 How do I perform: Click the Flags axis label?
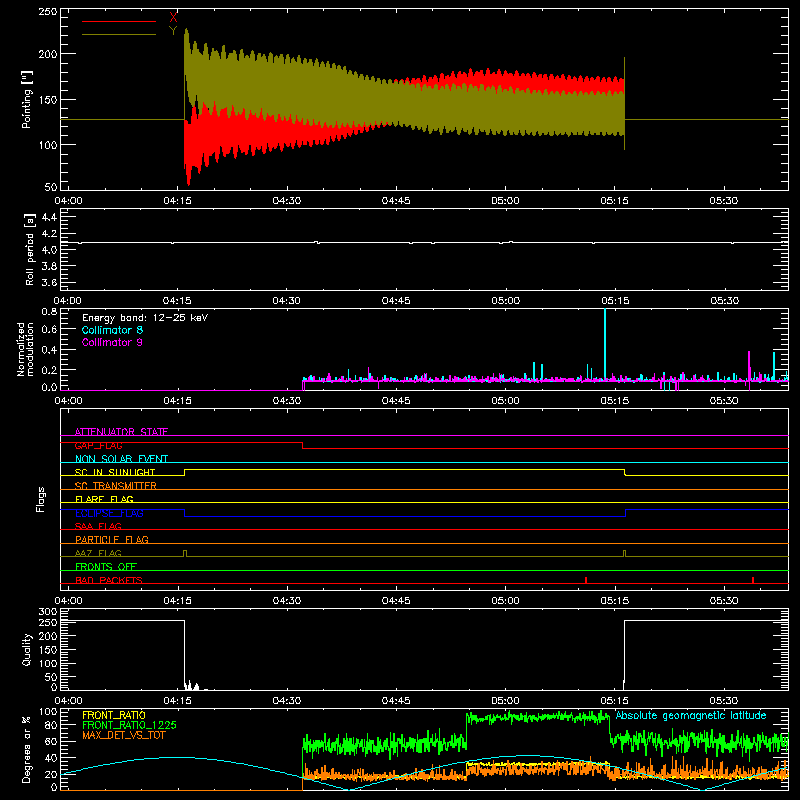click(x=41, y=499)
